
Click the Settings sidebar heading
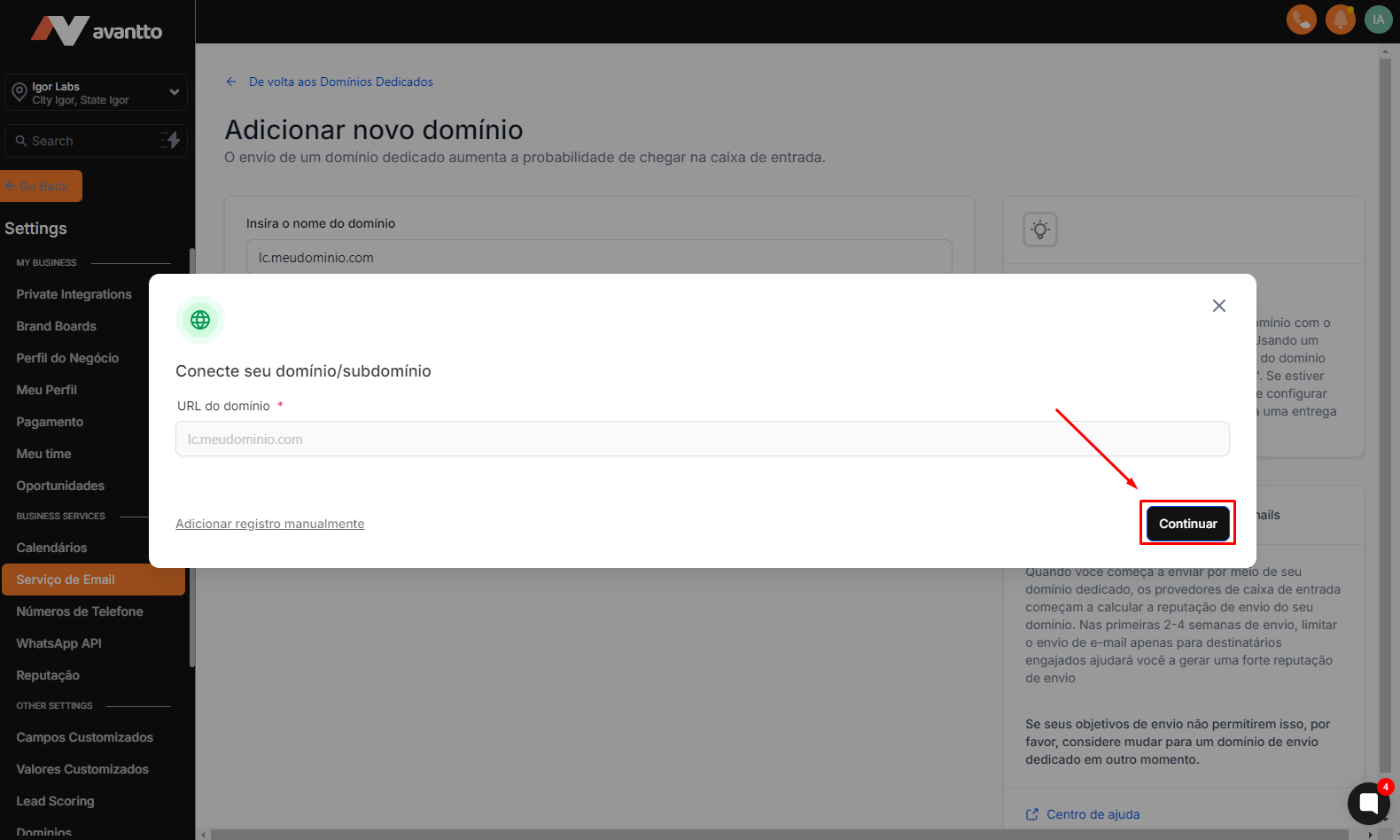(x=35, y=229)
